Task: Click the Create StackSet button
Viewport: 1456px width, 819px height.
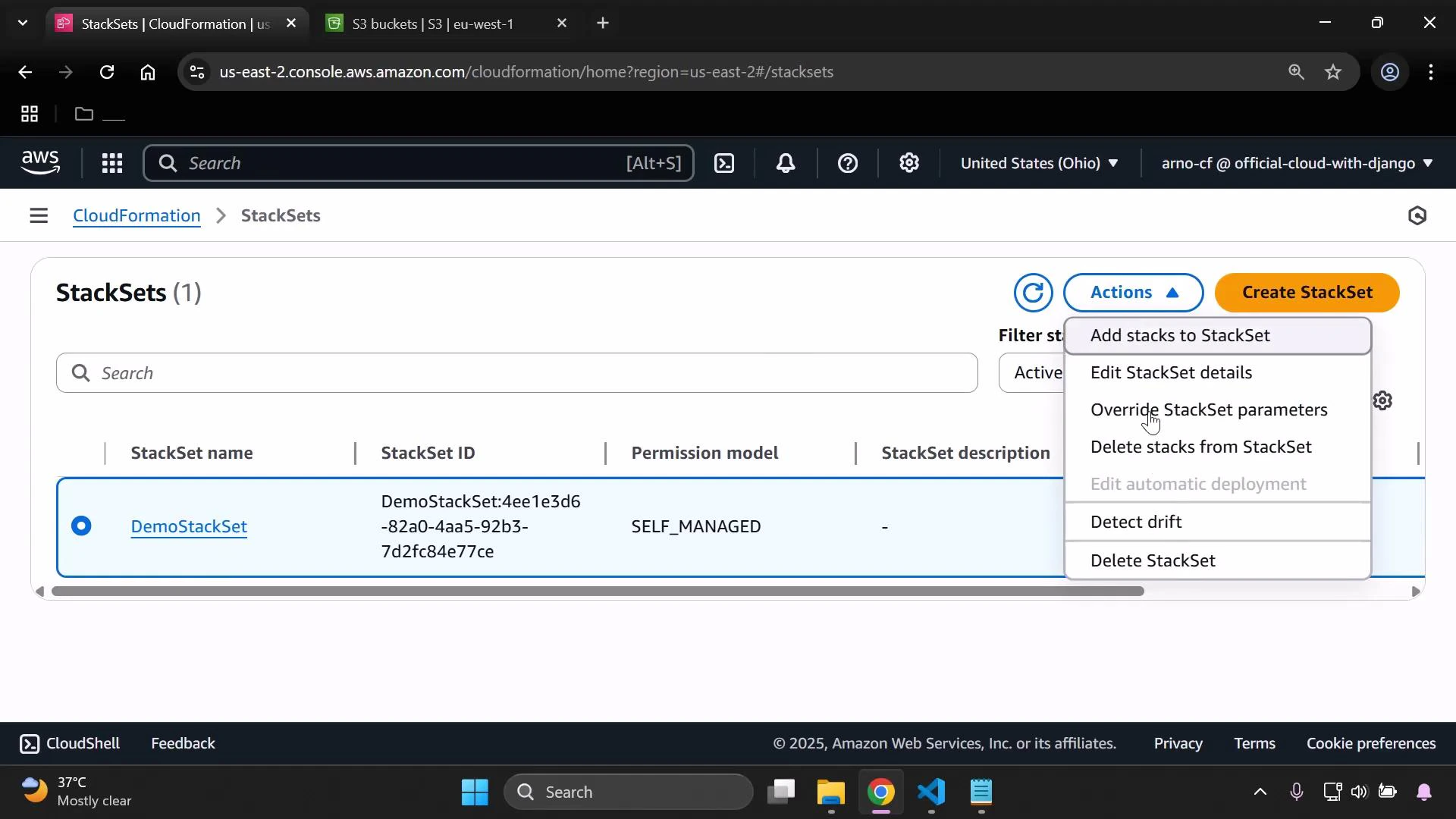Action: [x=1307, y=293]
